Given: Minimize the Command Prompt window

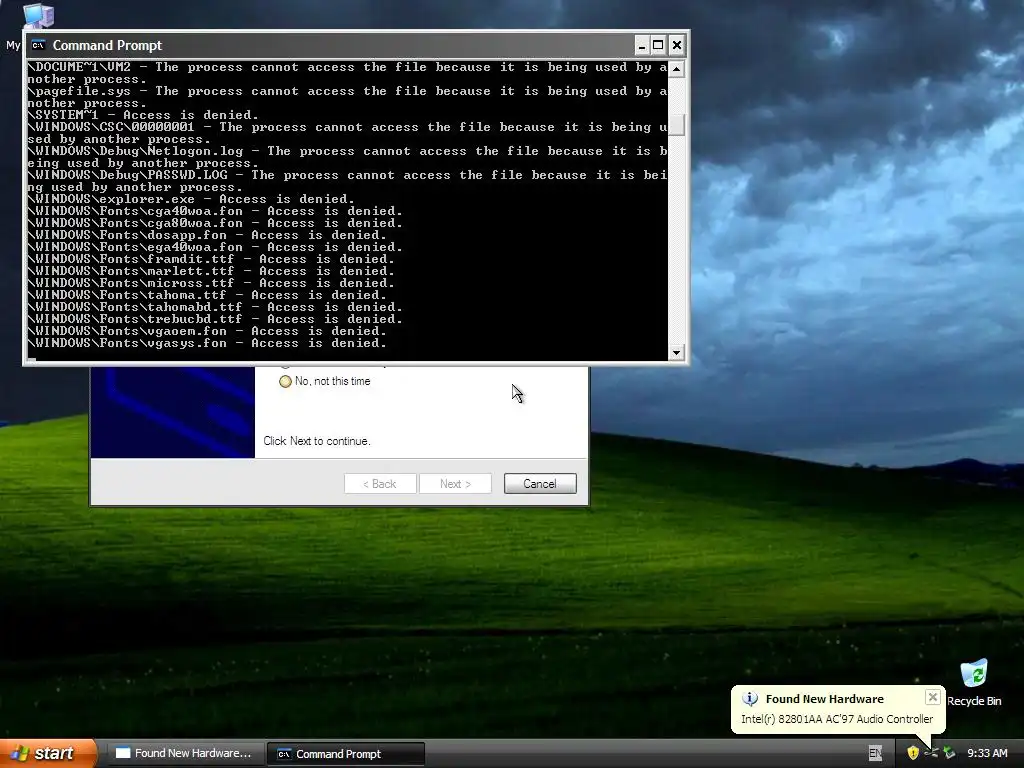Looking at the screenshot, I should 642,45.
